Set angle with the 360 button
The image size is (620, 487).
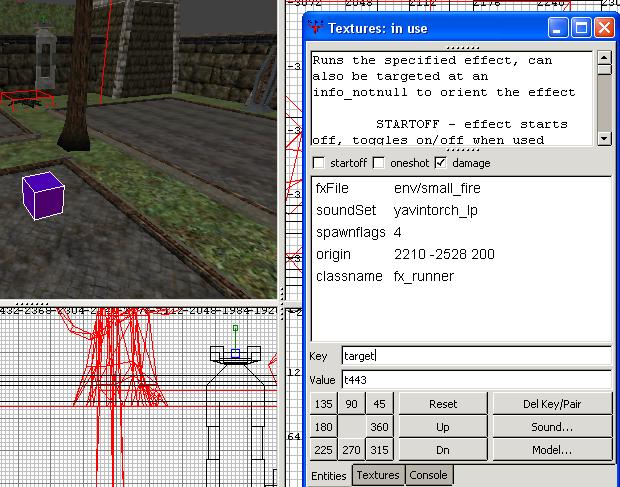pyautogui.click(x=379, y=427)
